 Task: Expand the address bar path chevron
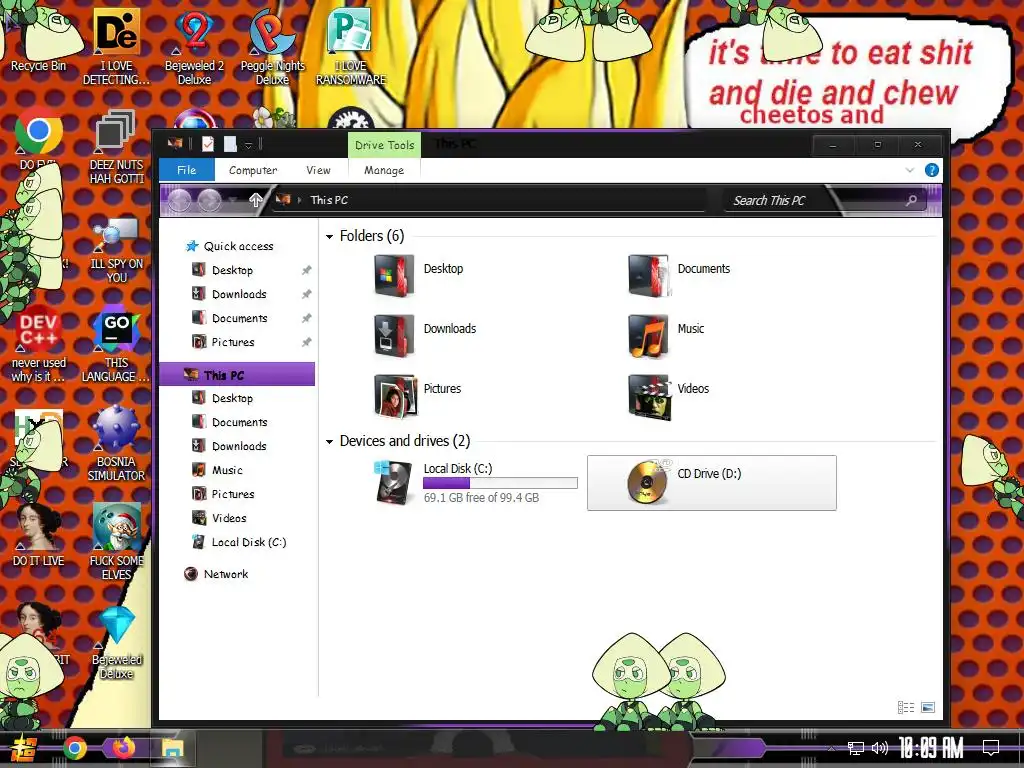(x=300, y=200)
